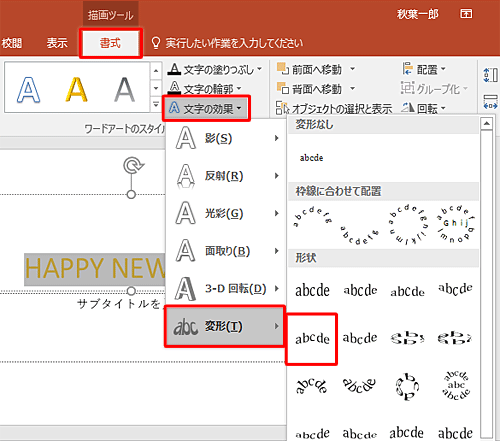Select the highlighted abcde transform in second row
Screen dimensions: 500x441
[x=312, y=339]
